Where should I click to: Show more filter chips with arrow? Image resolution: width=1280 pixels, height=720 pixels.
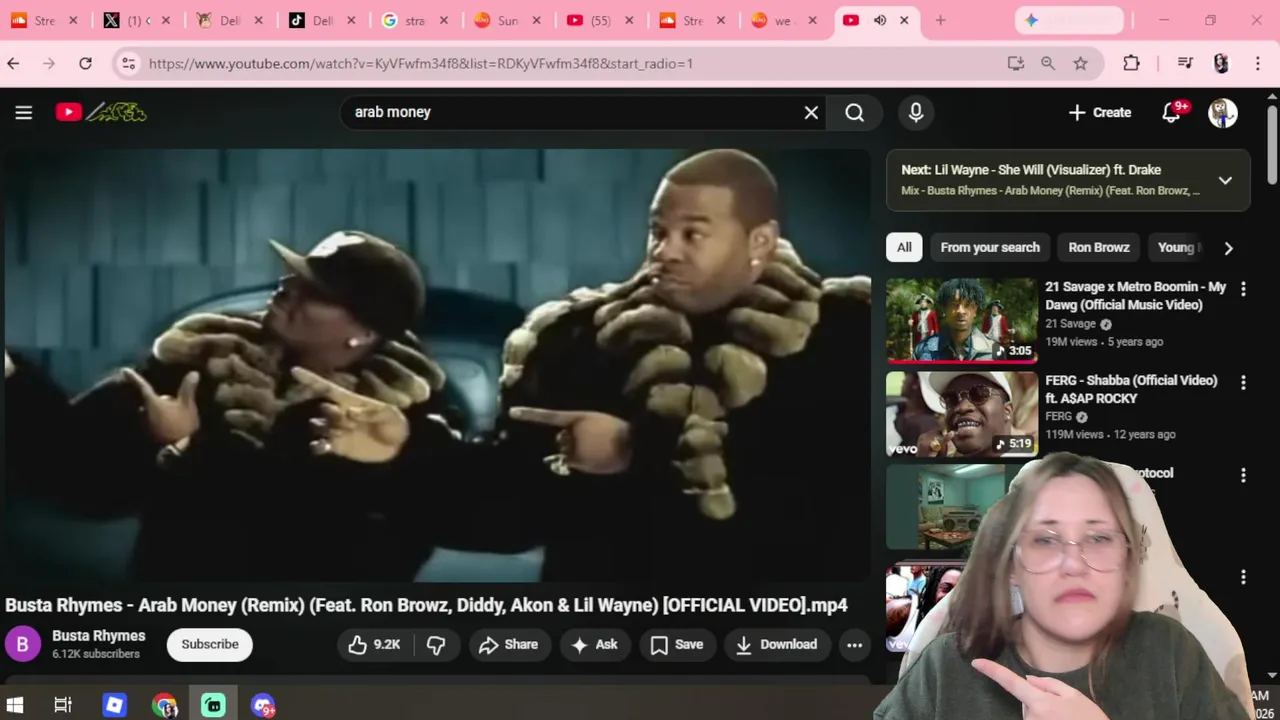1228,248
